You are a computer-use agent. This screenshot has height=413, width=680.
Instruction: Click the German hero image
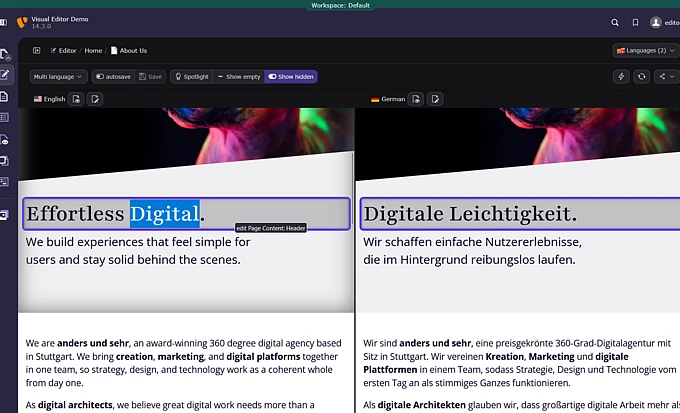(518, 143)
